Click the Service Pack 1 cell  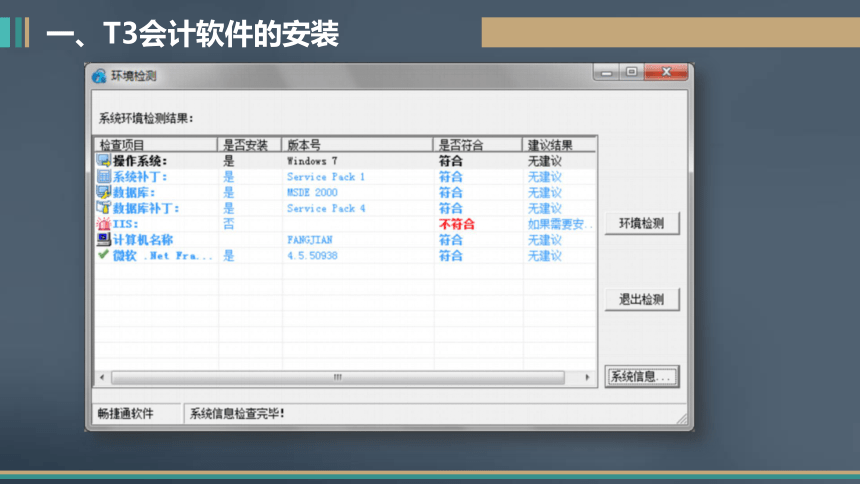click(326, 177)
